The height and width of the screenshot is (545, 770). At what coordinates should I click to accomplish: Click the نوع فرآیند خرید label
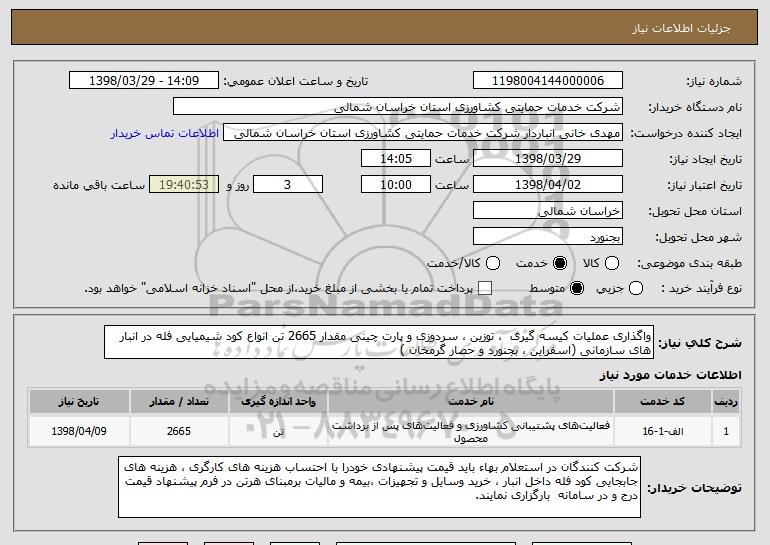tap(702, 289)
